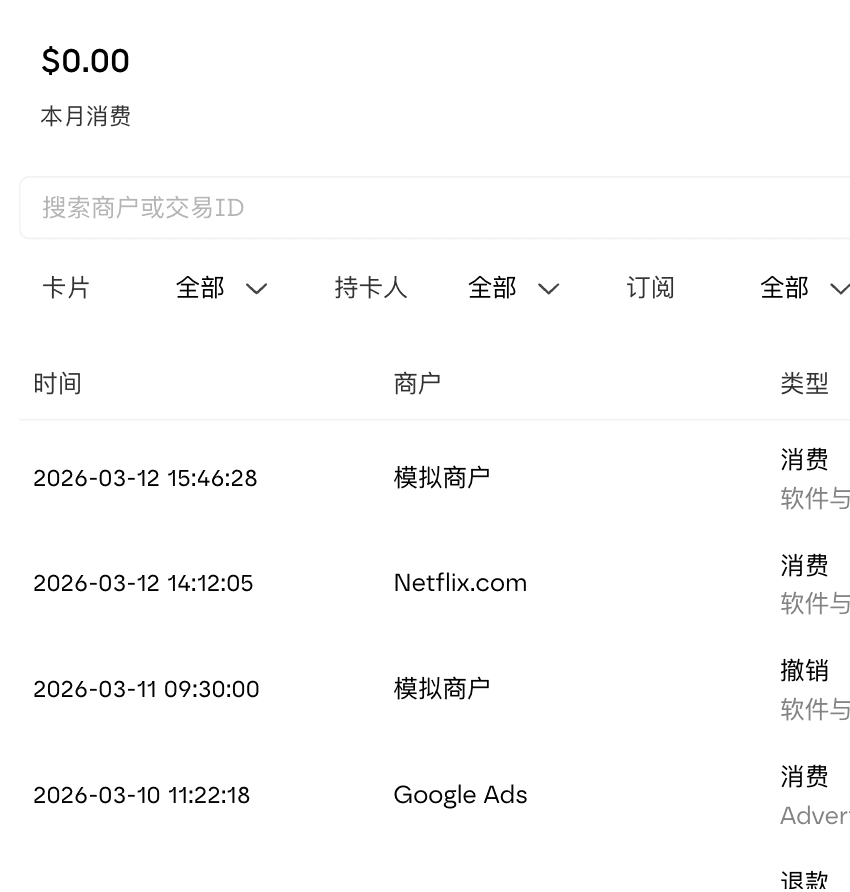
Task: Click 模拟商户 in the 09:30:00 row
Action: 441,689
